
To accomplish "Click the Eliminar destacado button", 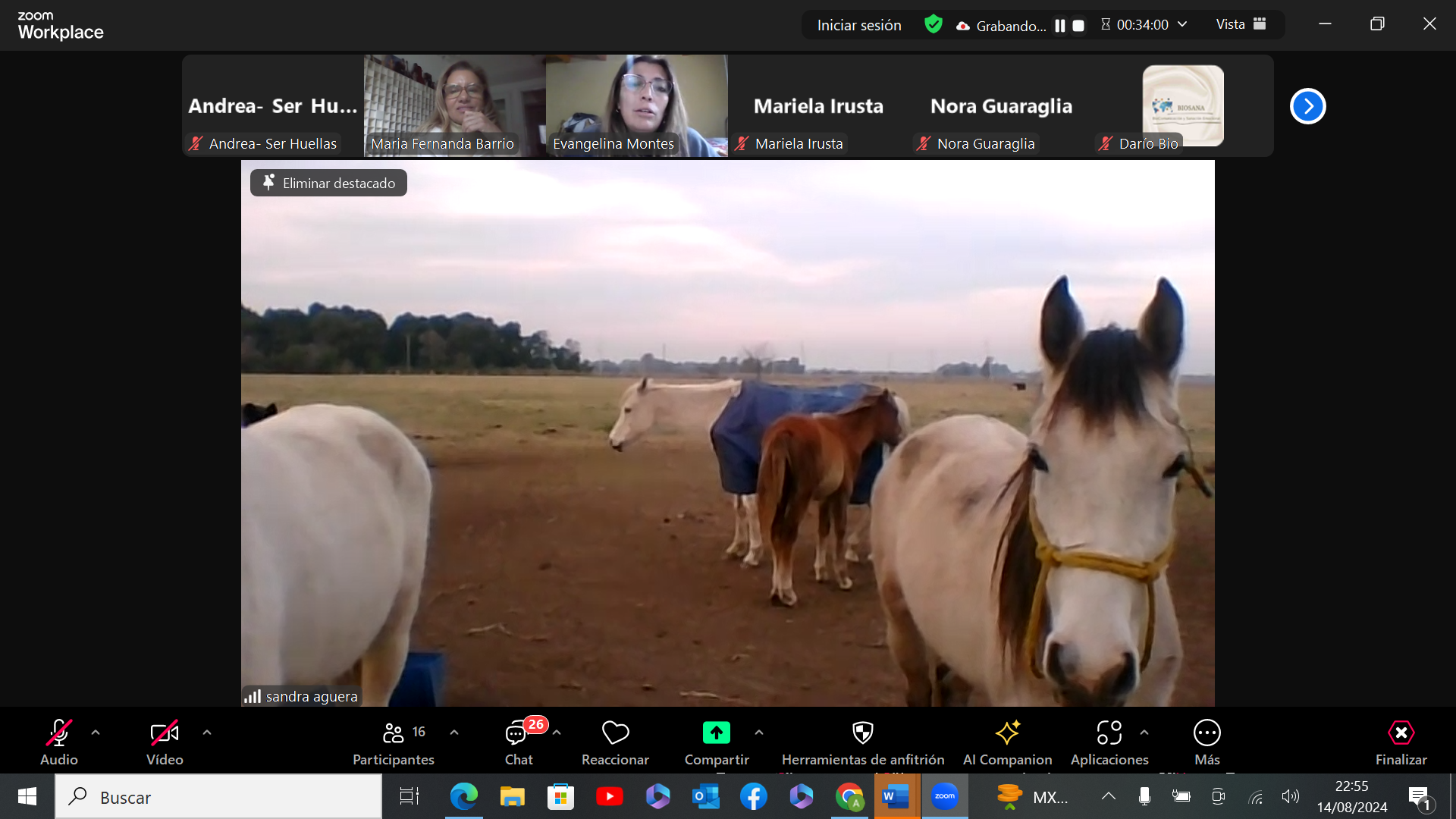I will tap(328, 183).
